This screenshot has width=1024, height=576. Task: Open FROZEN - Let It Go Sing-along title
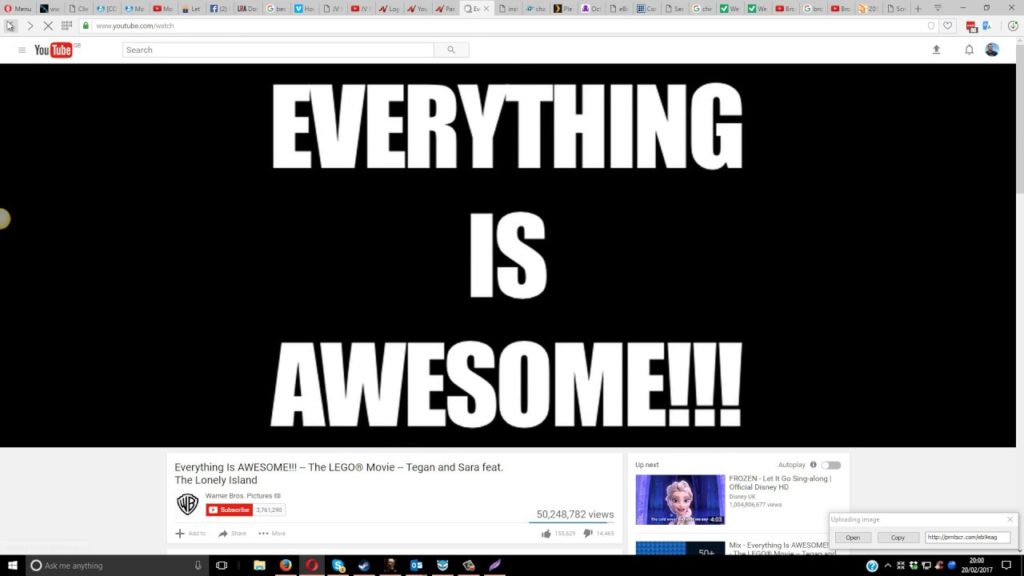tap(780, 483)
